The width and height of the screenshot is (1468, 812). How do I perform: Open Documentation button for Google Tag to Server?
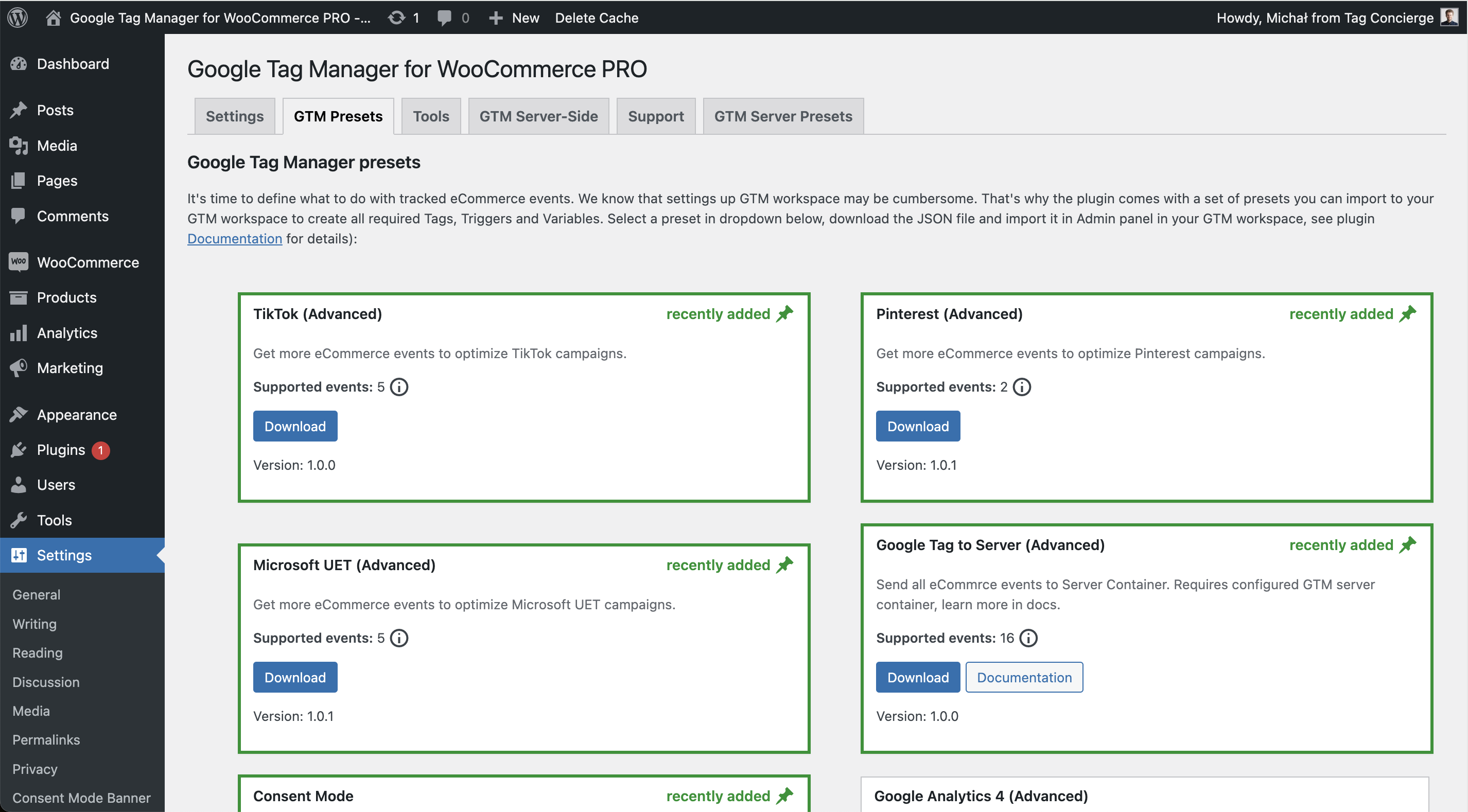coord(1024,677)
